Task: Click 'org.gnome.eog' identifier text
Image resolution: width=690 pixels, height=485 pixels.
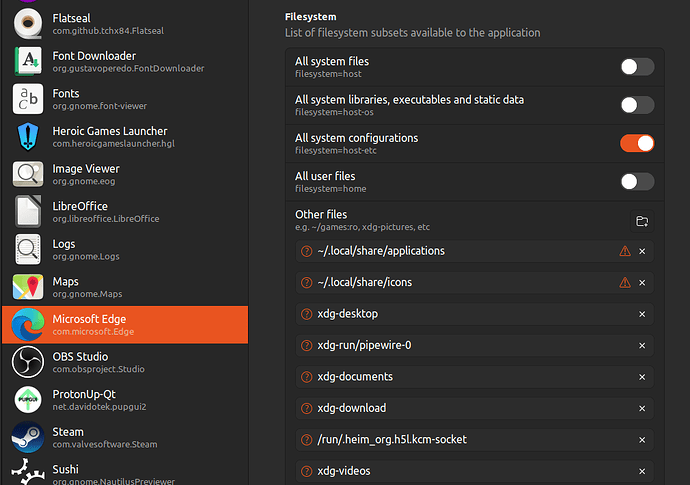Action: (x=84, y=181)
